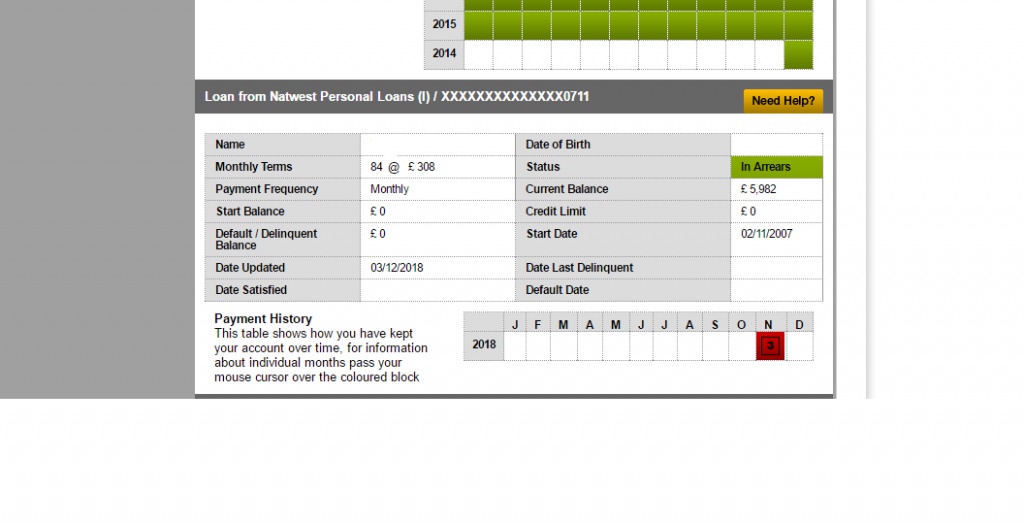
Task: Click the green December 2014 payment block
Action: 798,54
